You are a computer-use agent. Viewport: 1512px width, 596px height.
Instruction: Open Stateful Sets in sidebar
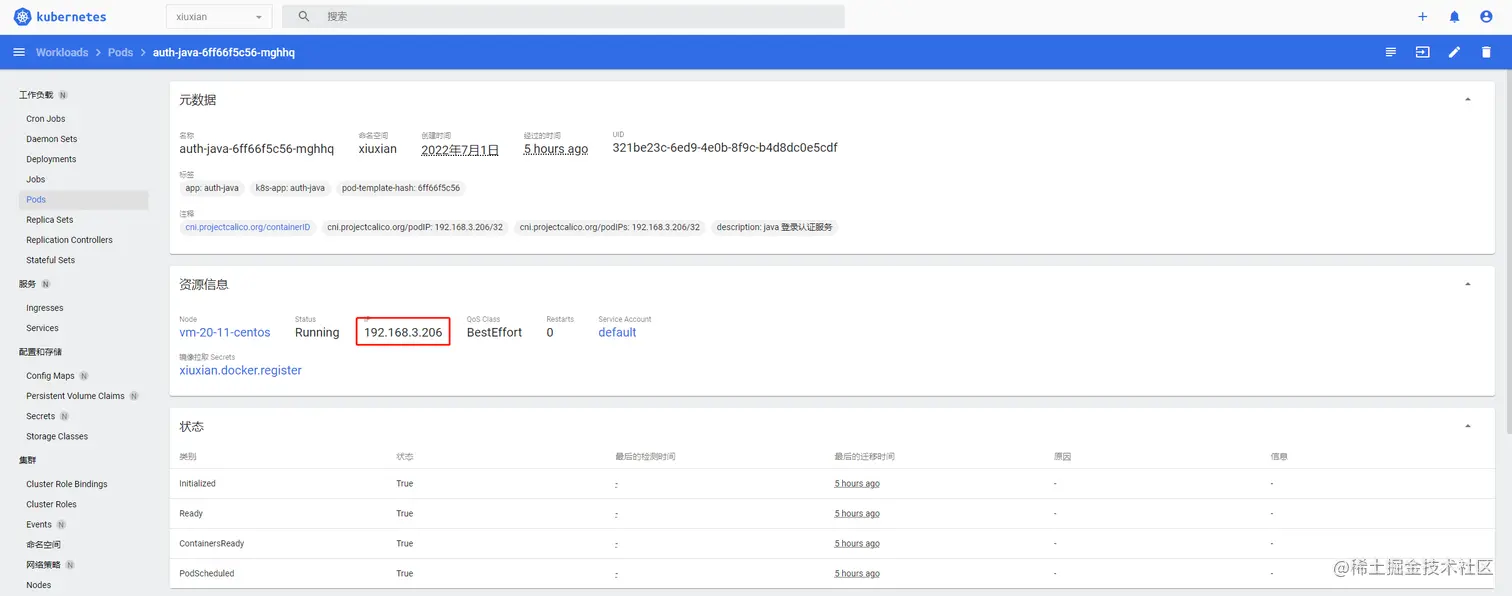[x=51, y=260]
